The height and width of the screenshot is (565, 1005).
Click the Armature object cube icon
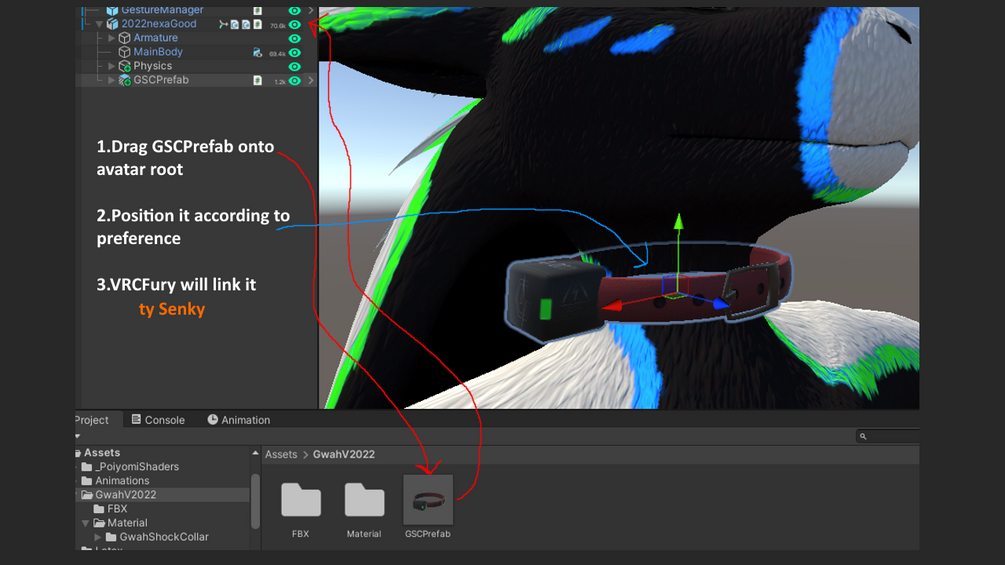[124, 38]
